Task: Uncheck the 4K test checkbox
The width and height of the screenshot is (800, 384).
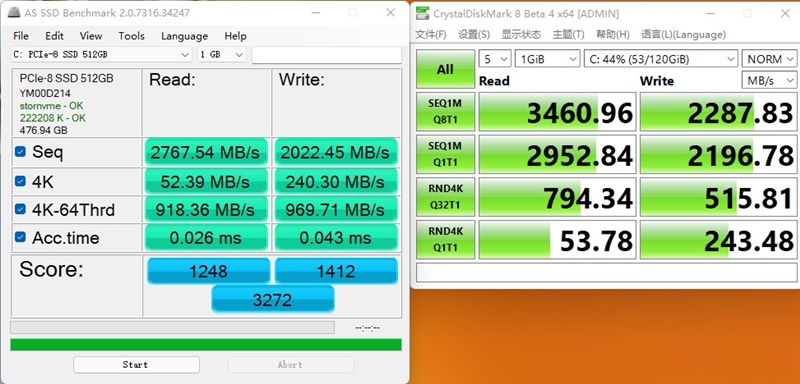Action: point(20,181)
